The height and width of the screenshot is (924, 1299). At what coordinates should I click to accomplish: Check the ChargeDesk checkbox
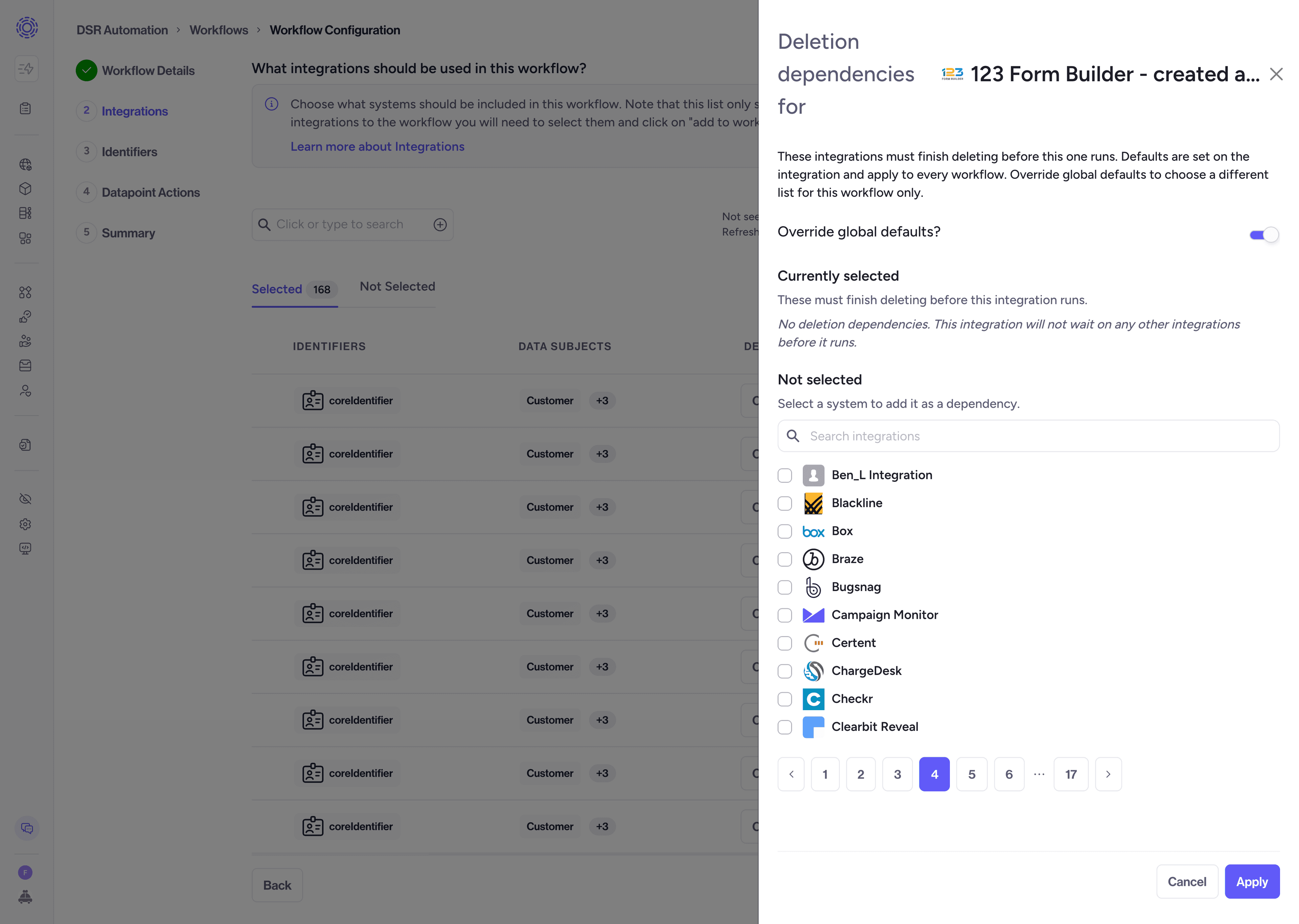tap(785, 671)
